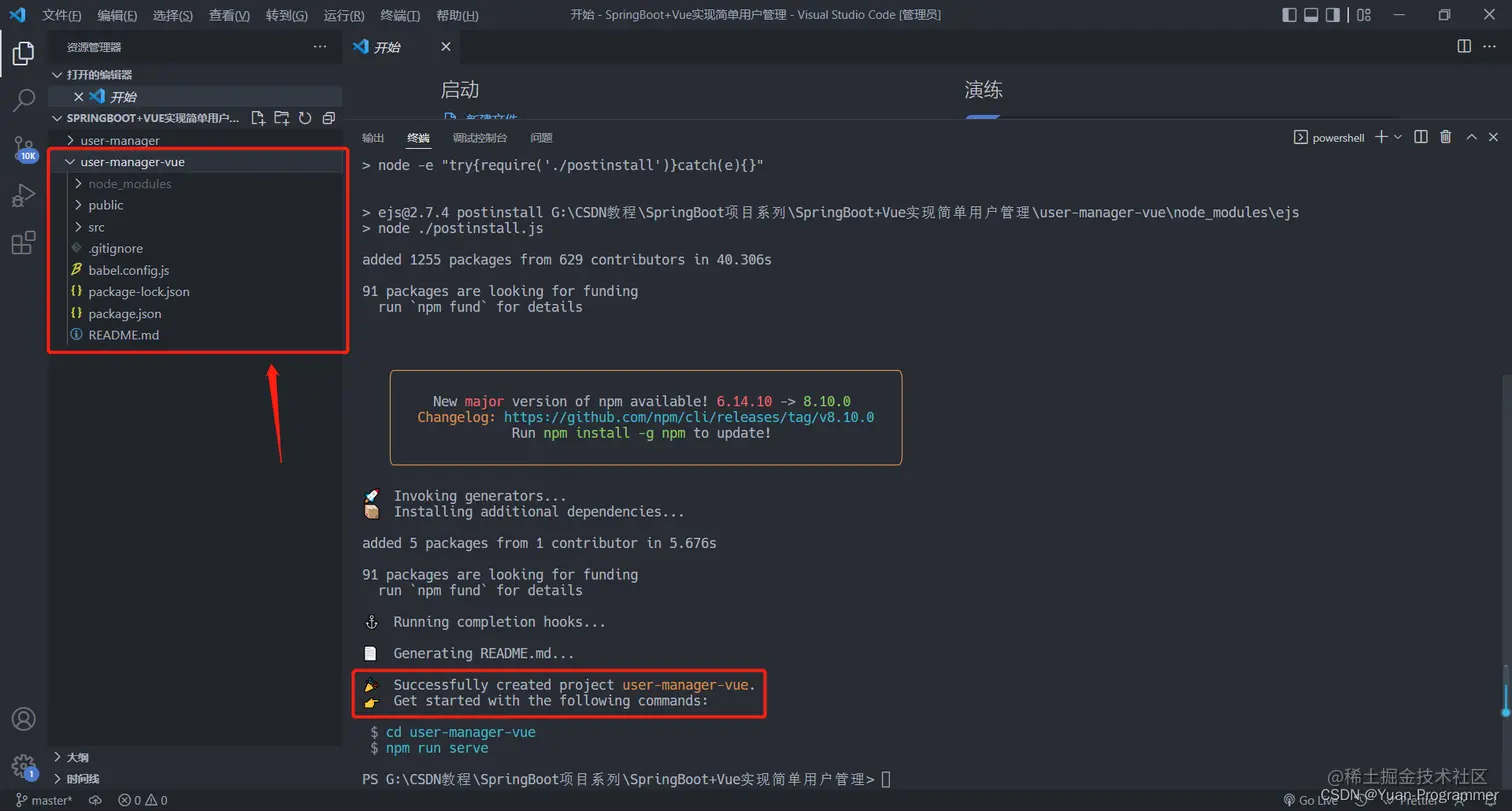
Task: Click the New File icon in explorer header
Action: [258, 118]
